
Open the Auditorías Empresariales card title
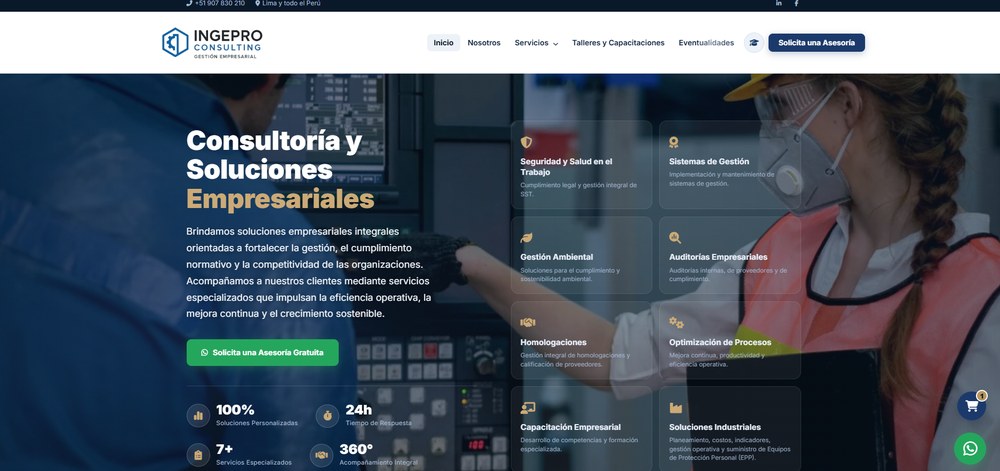718,257
